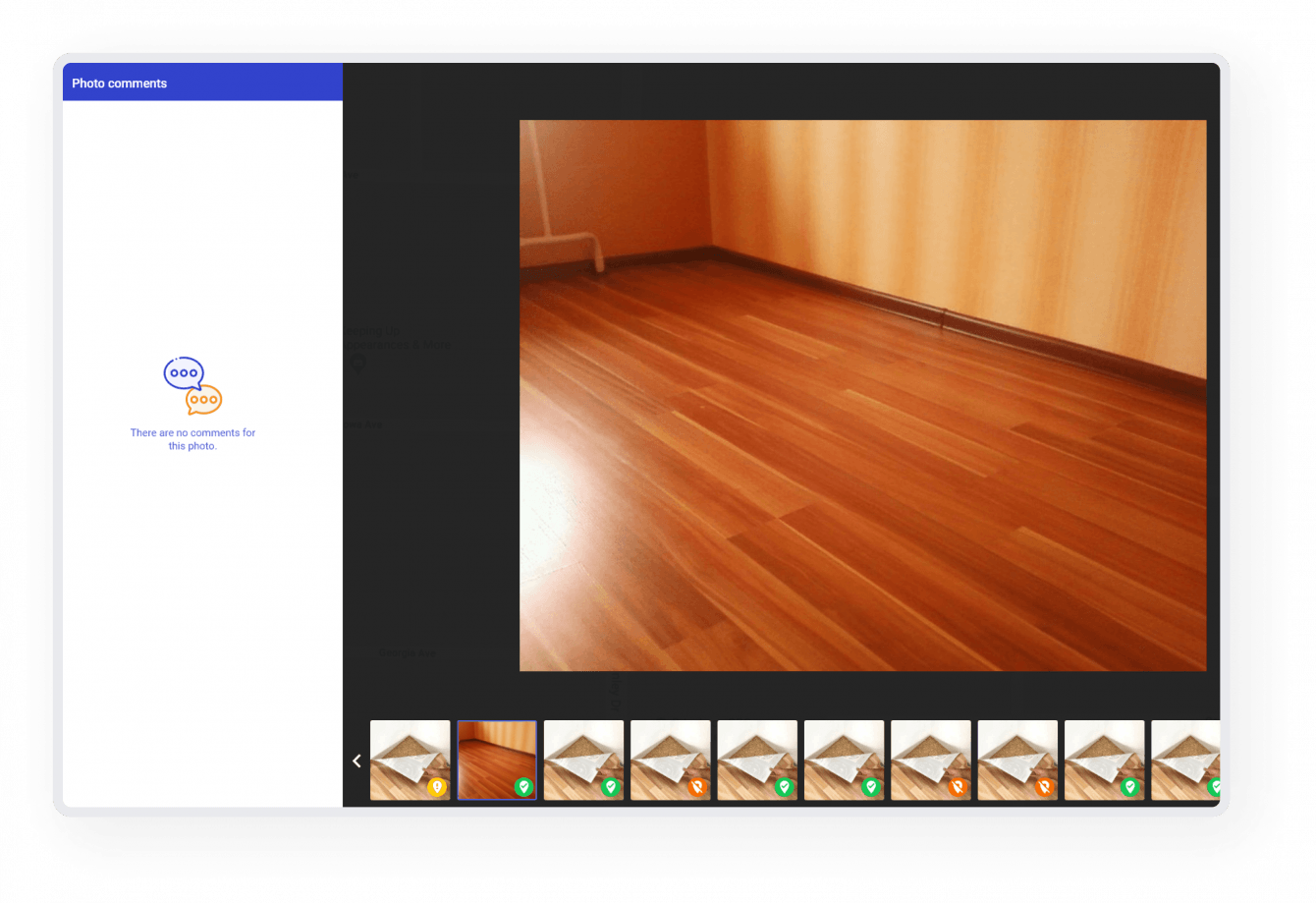Select the highlighted wooden floor thumbnail
The image size is (1316, 903).
[x=497, y=761]
